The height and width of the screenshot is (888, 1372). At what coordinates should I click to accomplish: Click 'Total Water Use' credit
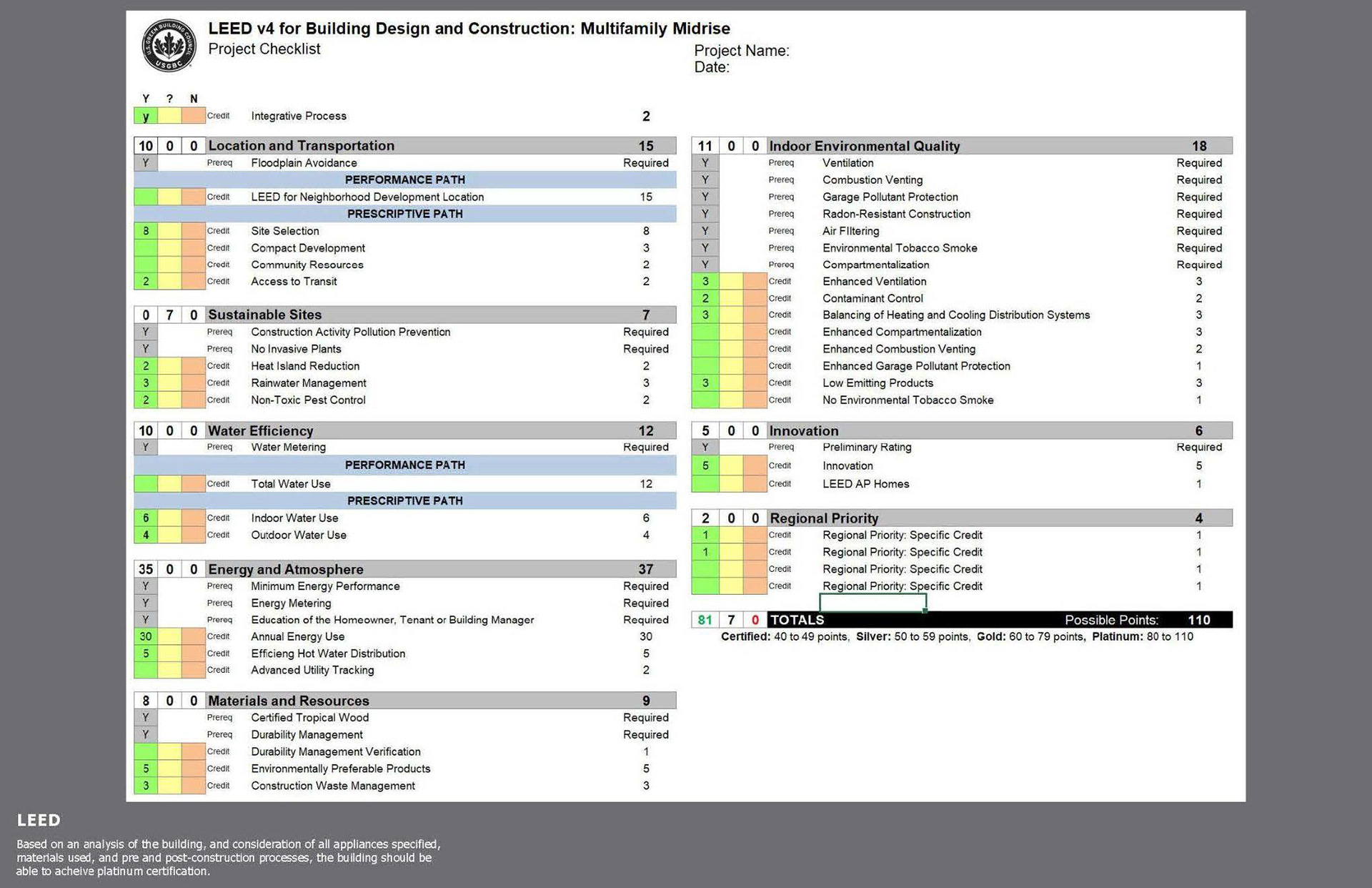pyautogui.click(x=291, y=484)
